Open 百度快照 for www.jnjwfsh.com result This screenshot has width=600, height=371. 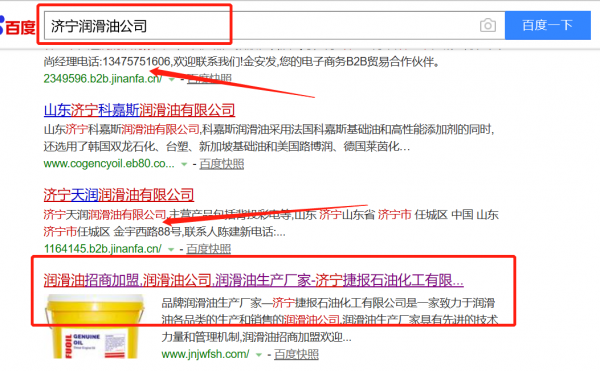pos(296,355)
